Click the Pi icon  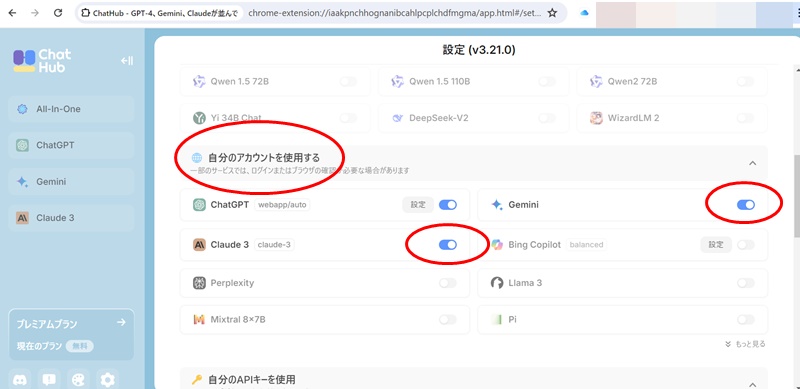tap(497, 320)
